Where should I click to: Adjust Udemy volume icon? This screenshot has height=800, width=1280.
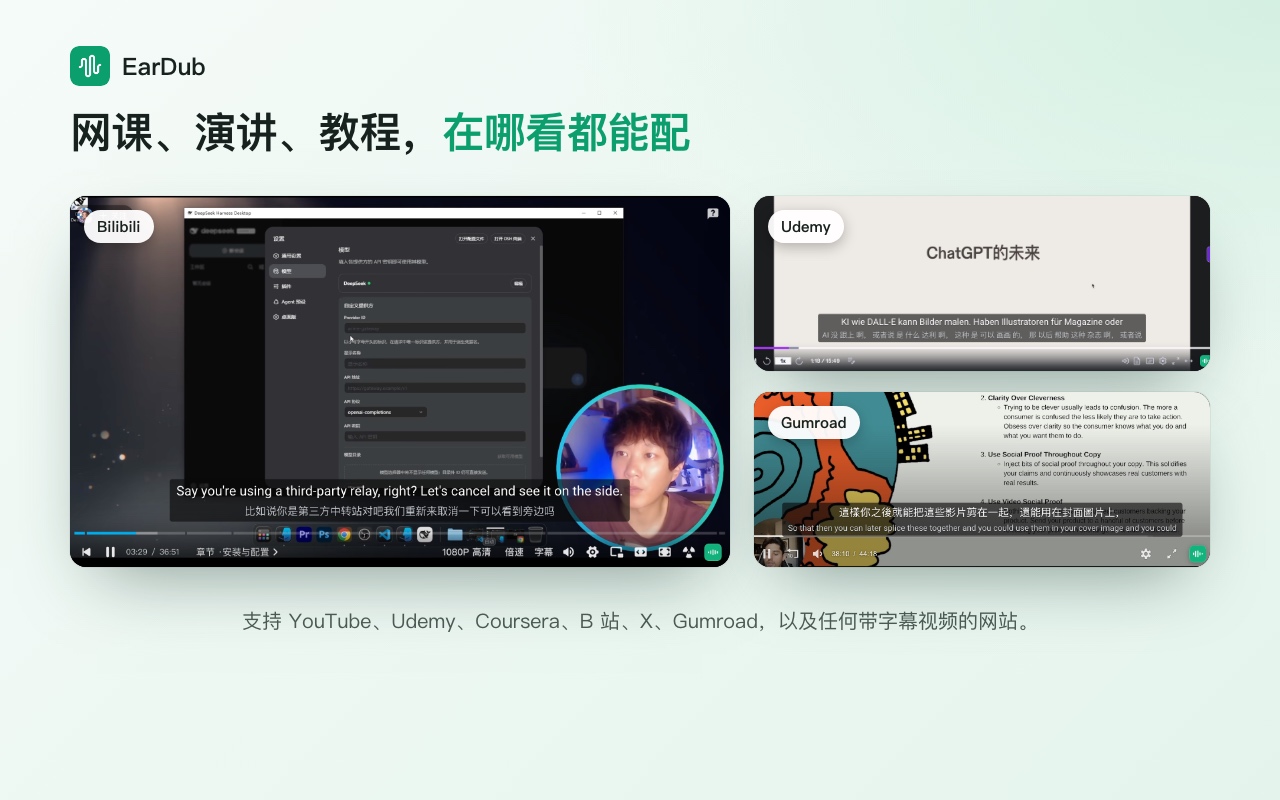point(1125,361)
